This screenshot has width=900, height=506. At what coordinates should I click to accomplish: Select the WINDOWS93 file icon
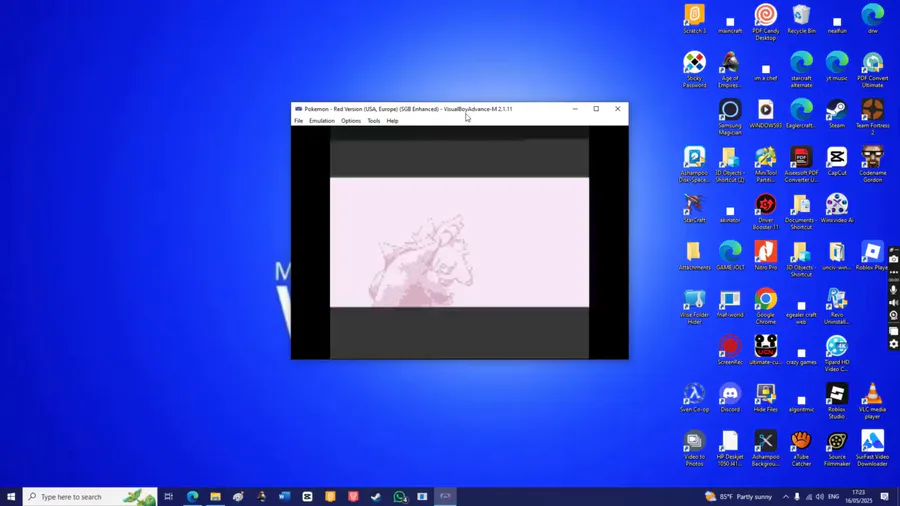[x=766, y=114]
